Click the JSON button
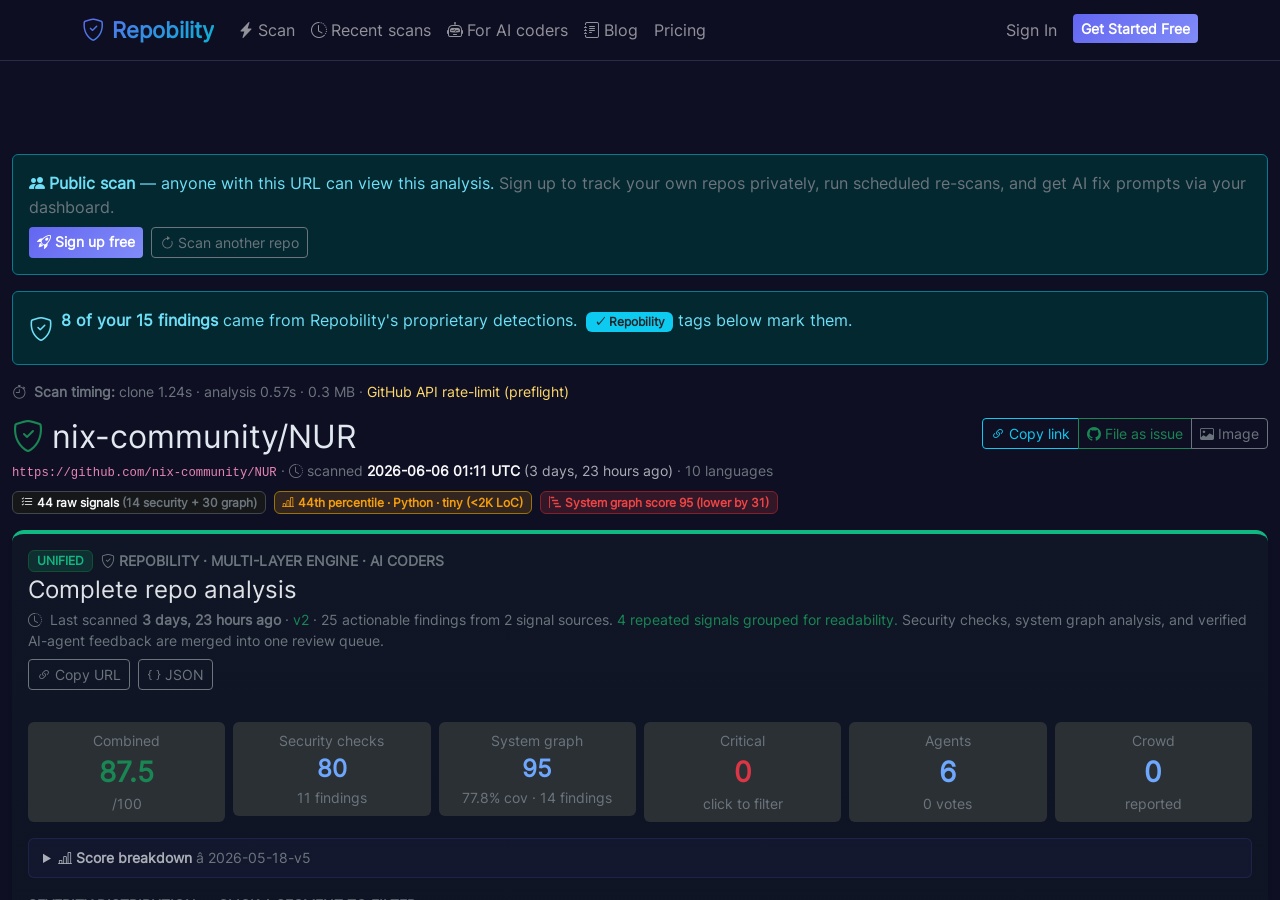 (x=175, y=674)
